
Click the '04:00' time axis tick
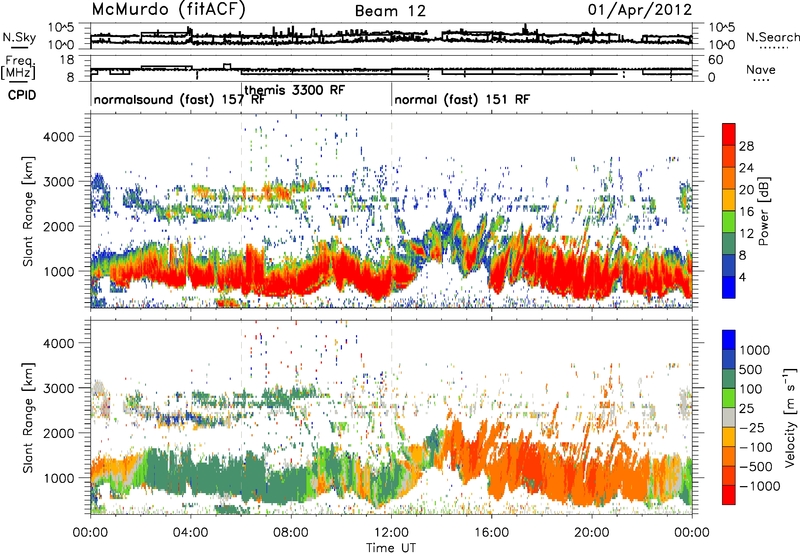[190, 533]
